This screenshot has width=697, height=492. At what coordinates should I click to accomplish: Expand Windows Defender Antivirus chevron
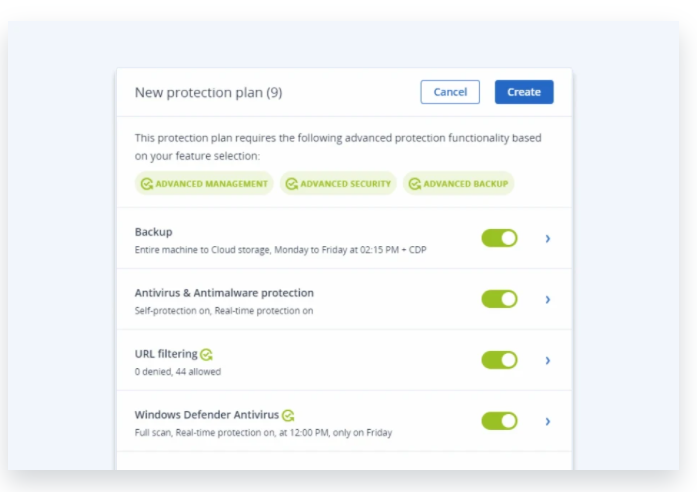click(x=548, y=421)
